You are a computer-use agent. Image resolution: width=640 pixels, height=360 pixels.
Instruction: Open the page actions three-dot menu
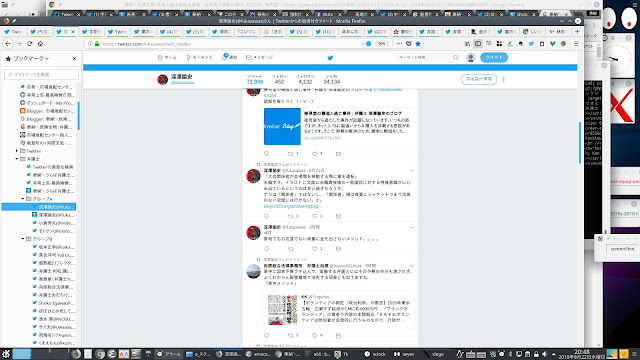399,44
